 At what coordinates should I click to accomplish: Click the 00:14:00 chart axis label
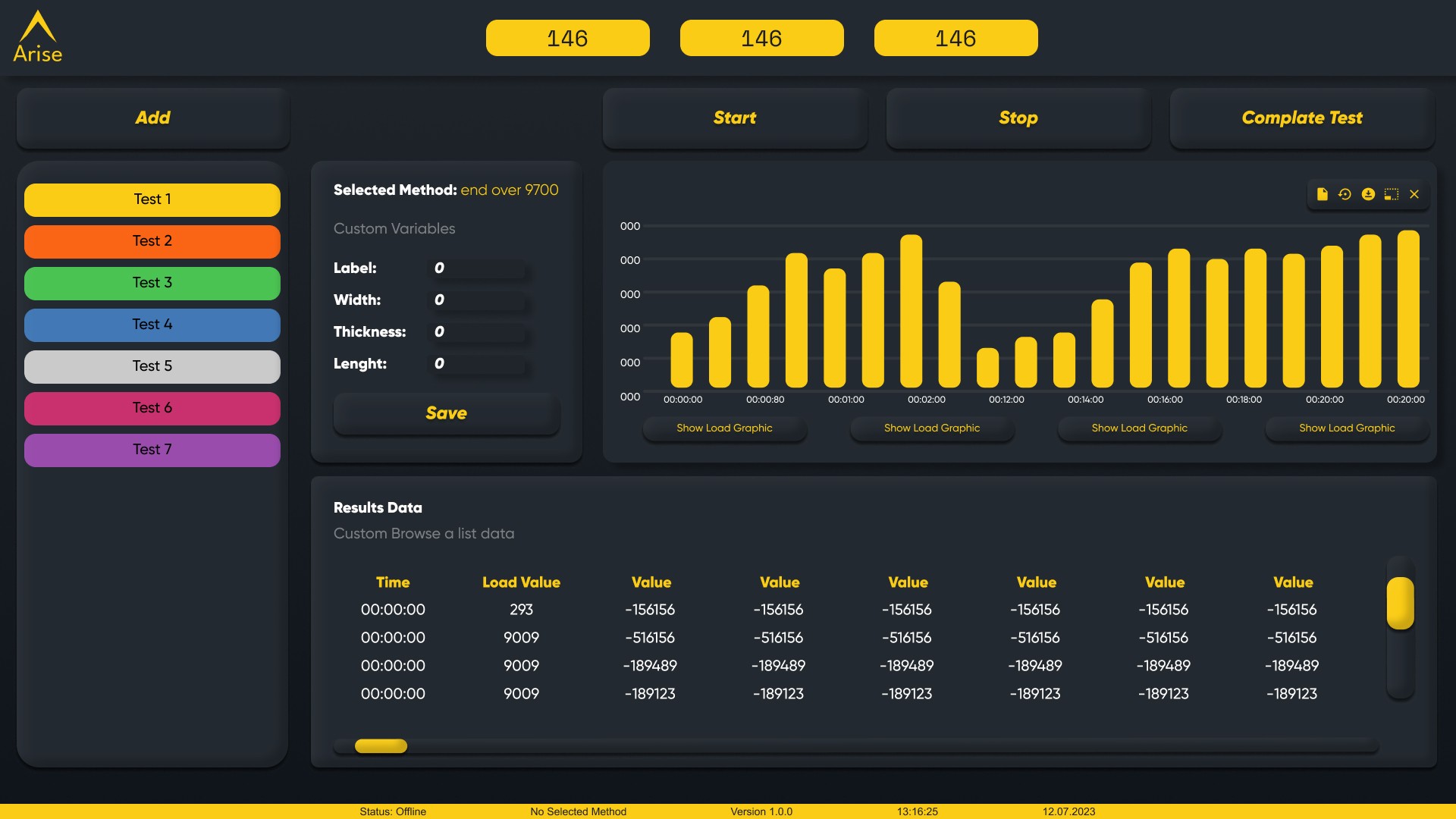[1086, 400]
